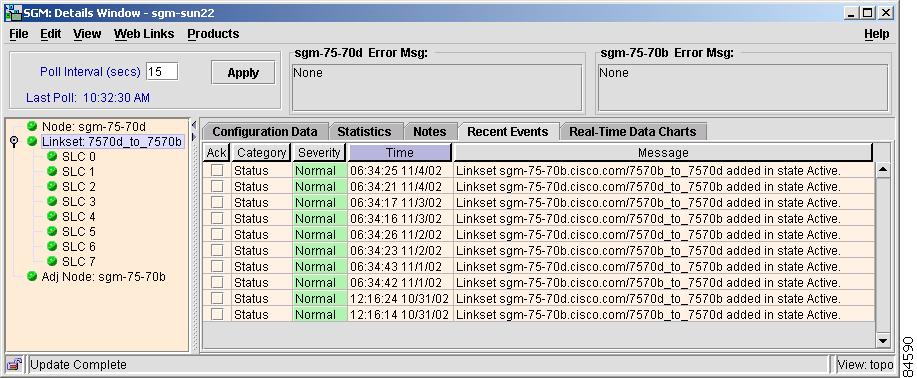917x378 pixels.
Task: Click the green status icon of SLC 5
Action: 52,231
